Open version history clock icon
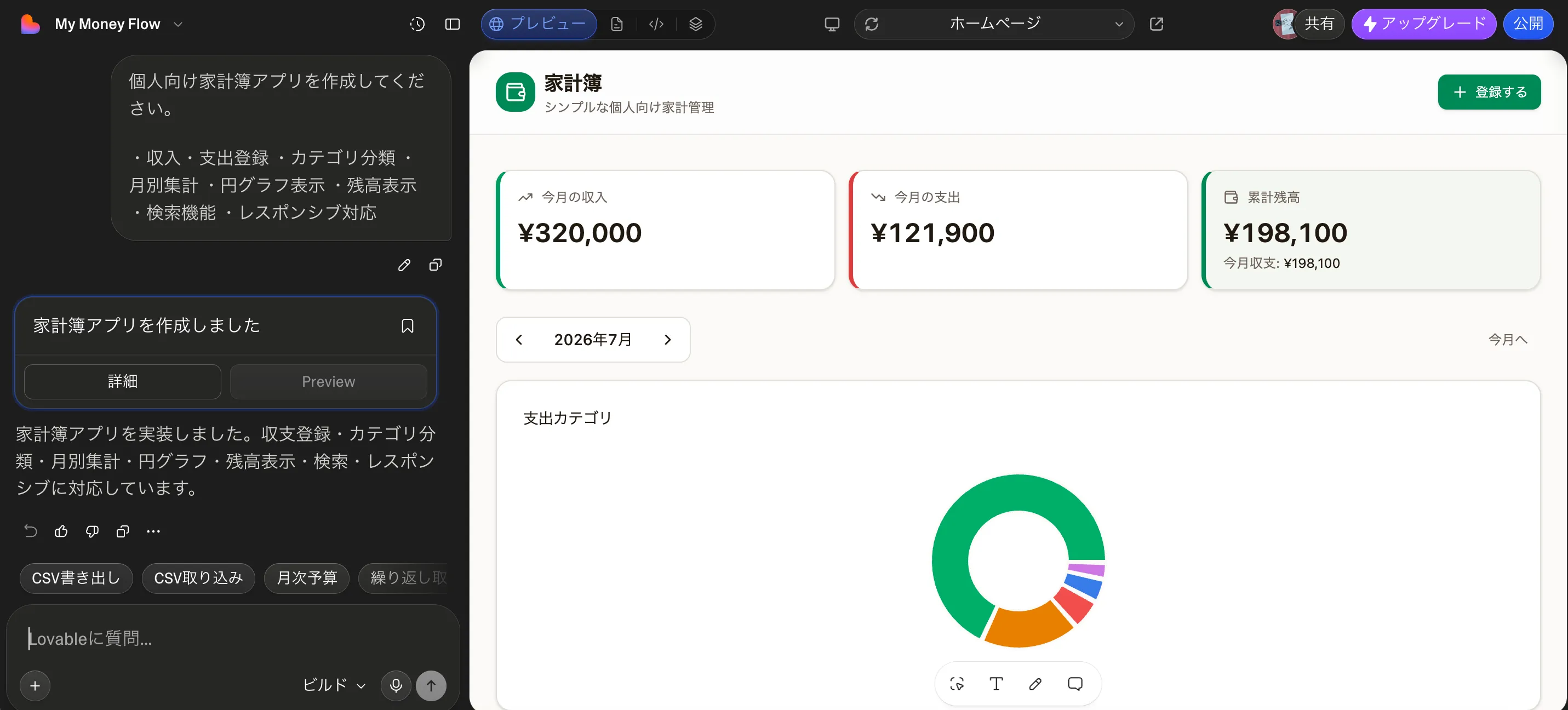The height and width of the screenshot is (710, 1568). coord(417,24)
